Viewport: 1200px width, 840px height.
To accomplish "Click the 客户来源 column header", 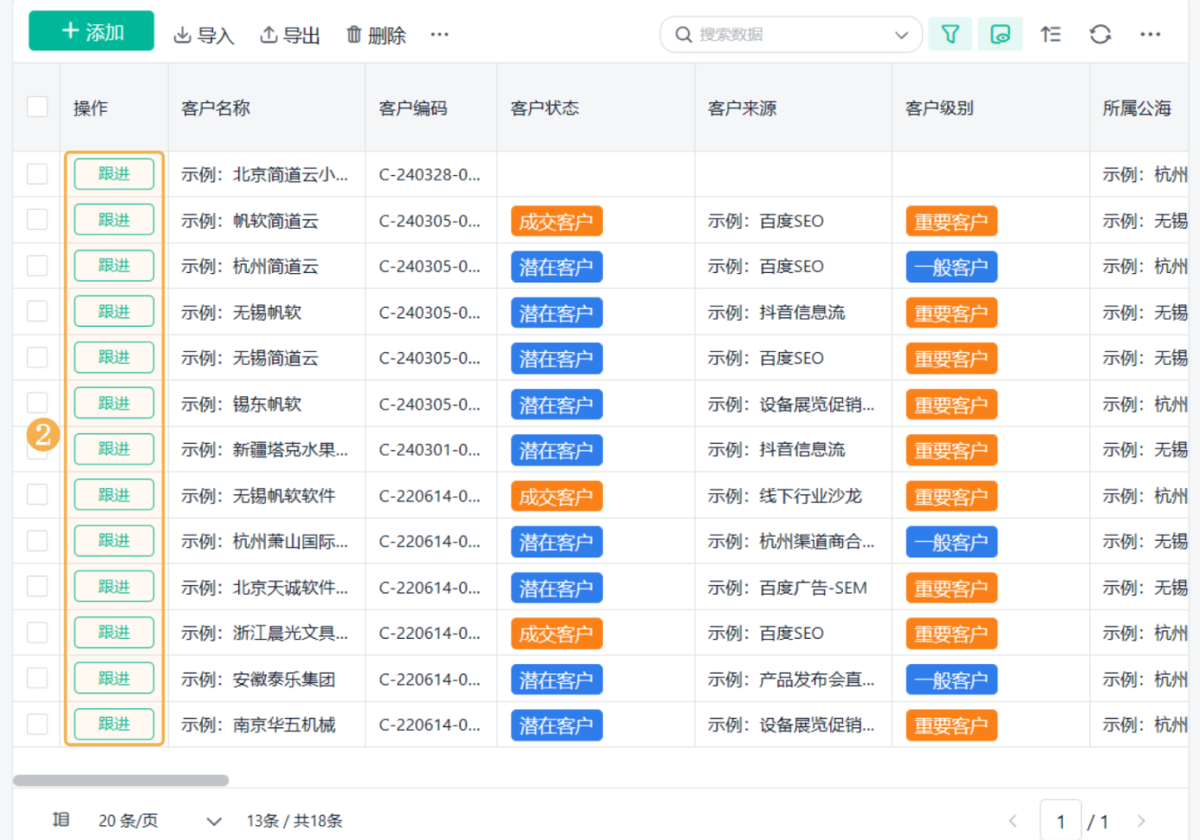I will [x=742, y=108].
